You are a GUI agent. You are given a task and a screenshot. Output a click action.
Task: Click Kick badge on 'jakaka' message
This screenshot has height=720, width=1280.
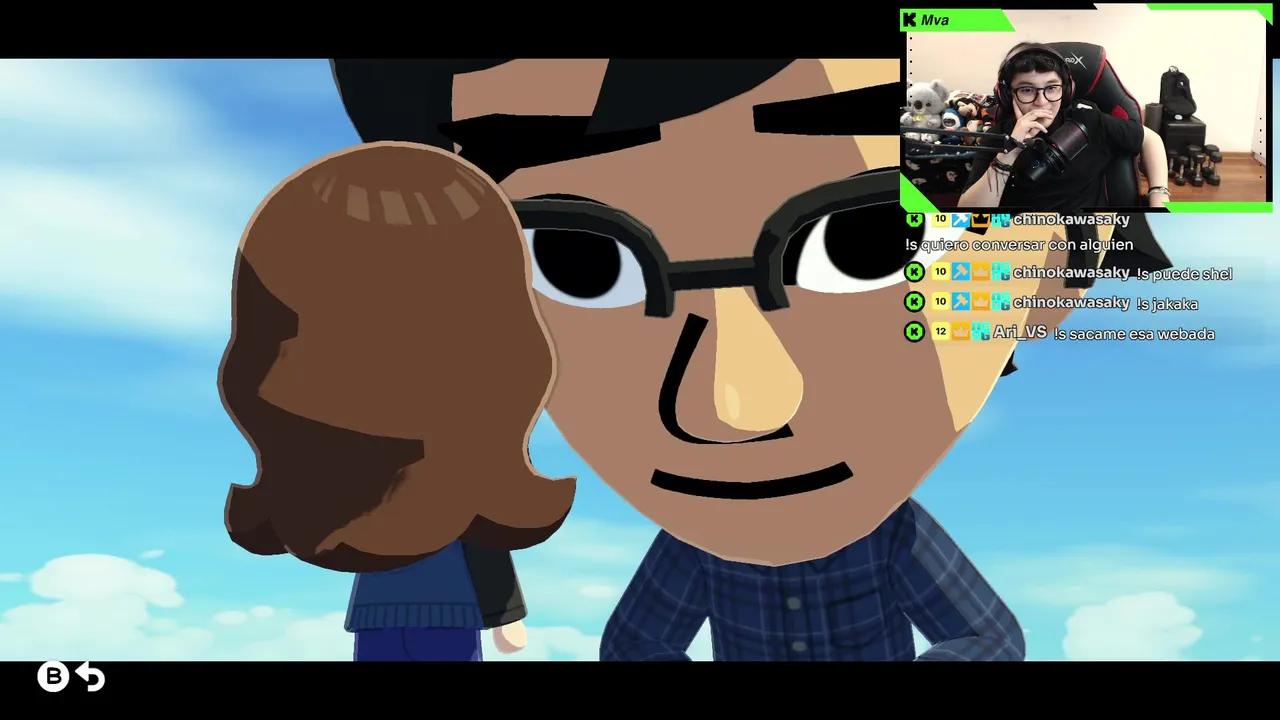pos(914,301)
